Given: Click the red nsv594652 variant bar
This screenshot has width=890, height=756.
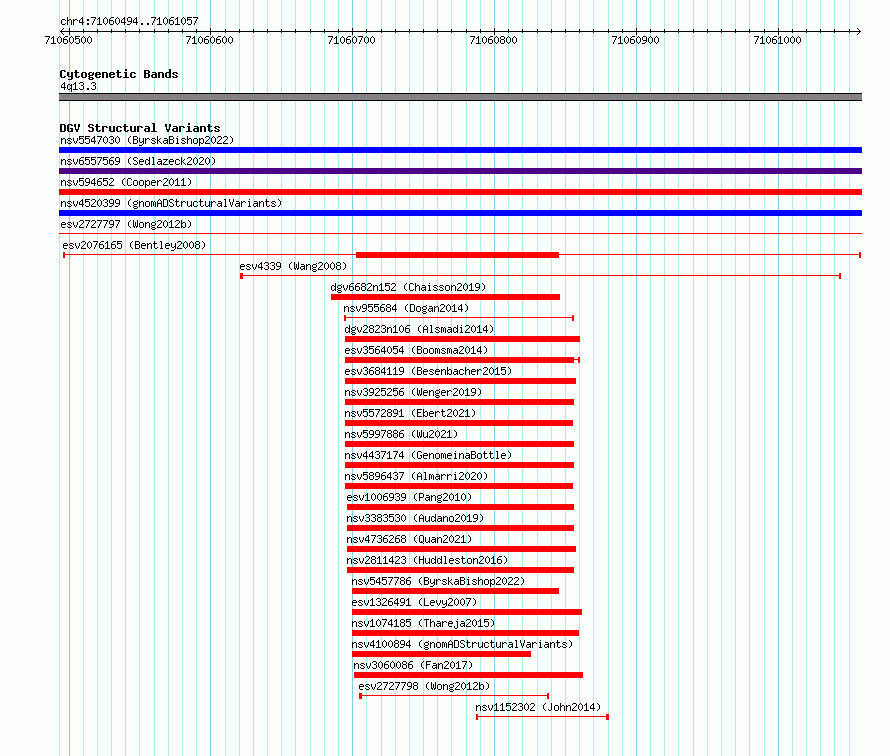Looking at the screenshot, I should (x=460, y=192).
